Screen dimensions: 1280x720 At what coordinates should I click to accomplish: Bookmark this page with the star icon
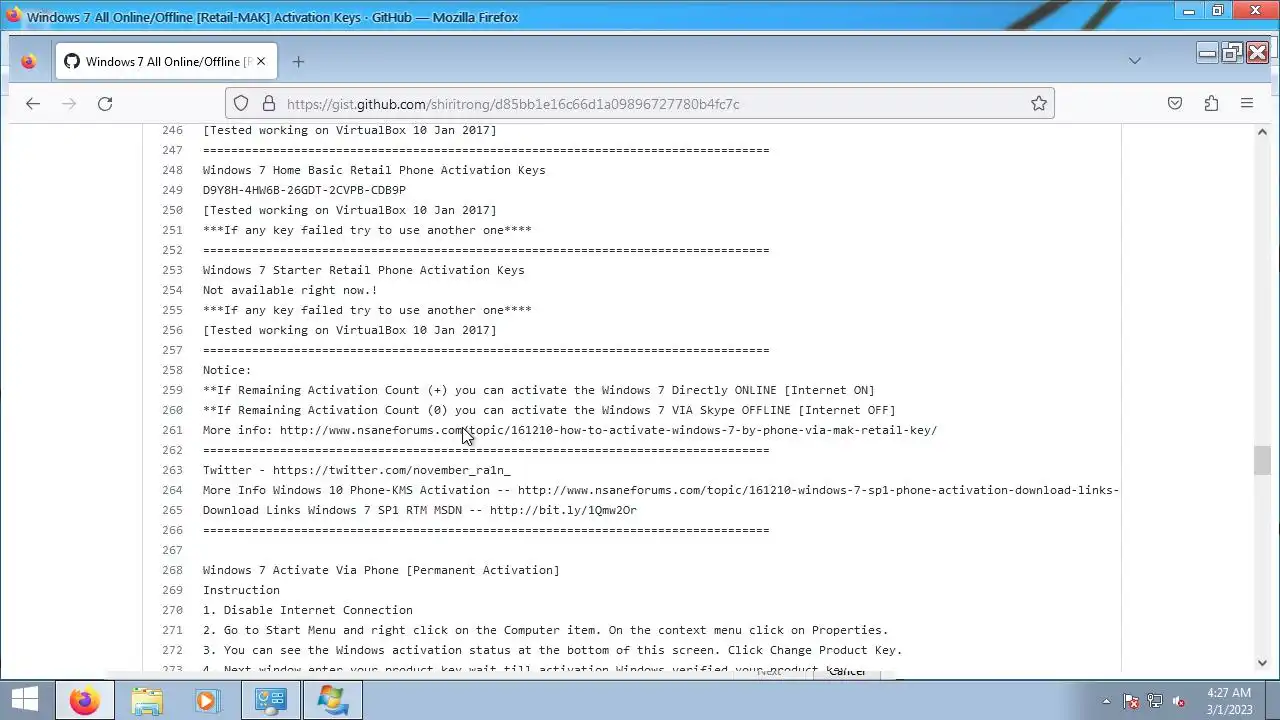point(1039,103)
